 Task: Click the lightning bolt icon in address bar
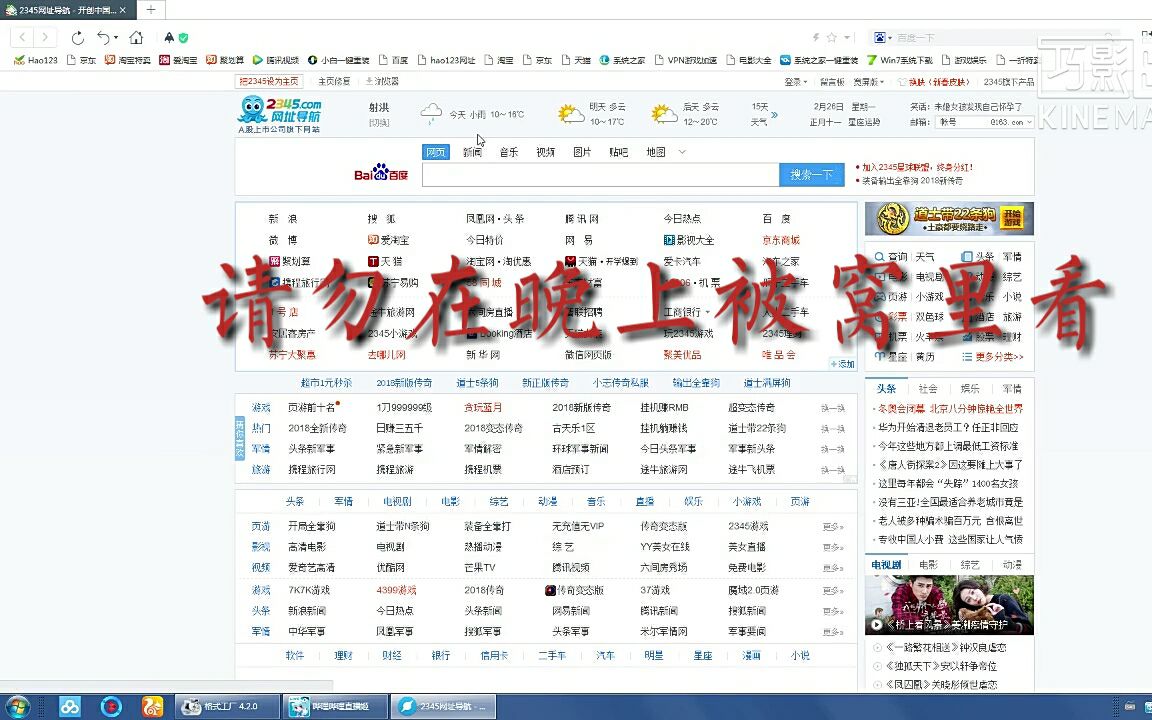[x=816, y=37]
